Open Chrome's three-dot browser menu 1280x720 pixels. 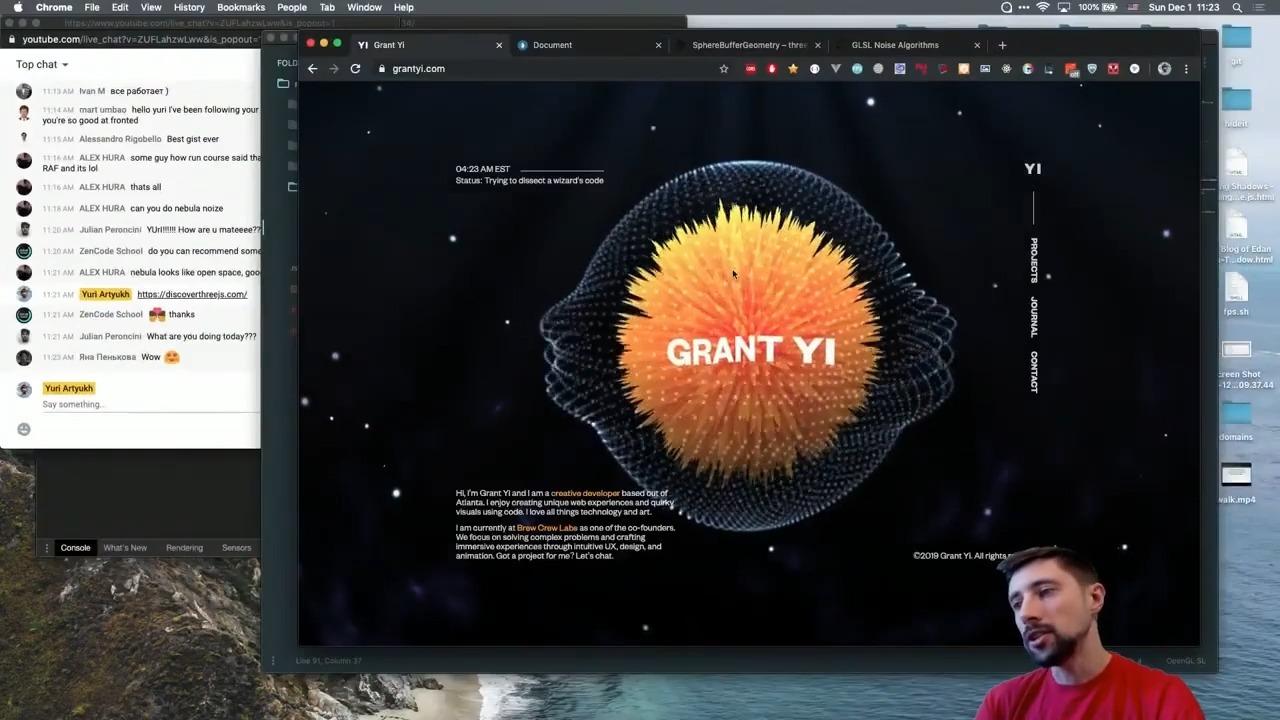click(x=1186, y=68)
